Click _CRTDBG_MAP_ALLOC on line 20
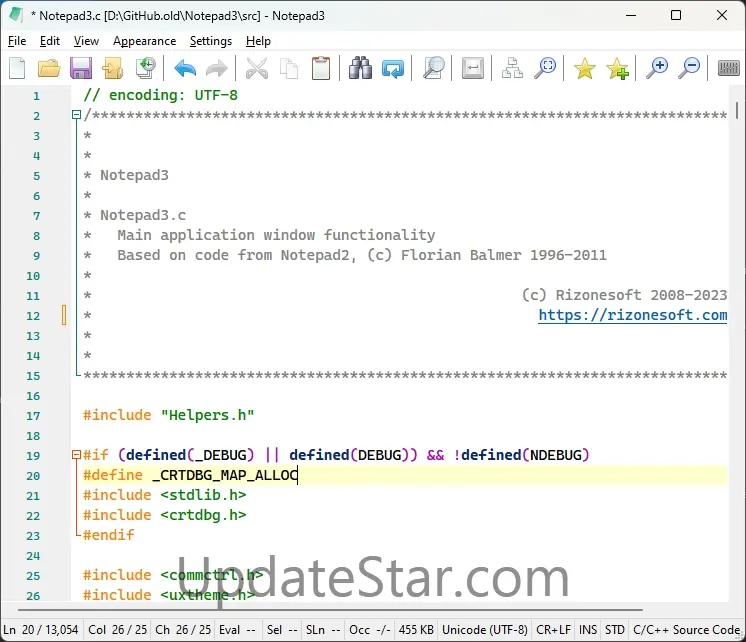Screen dimensions: 746x642 coord(225,475)
